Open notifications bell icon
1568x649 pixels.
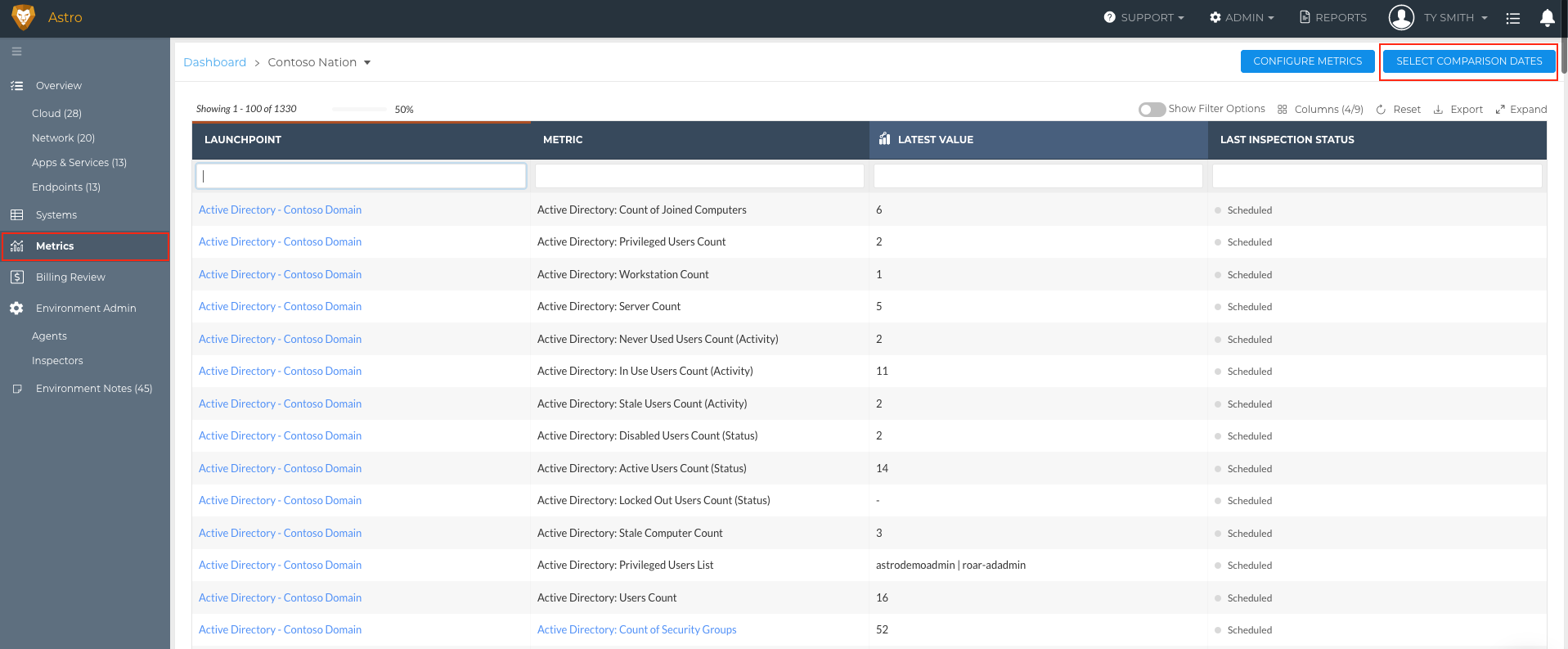coord(1547,17)
